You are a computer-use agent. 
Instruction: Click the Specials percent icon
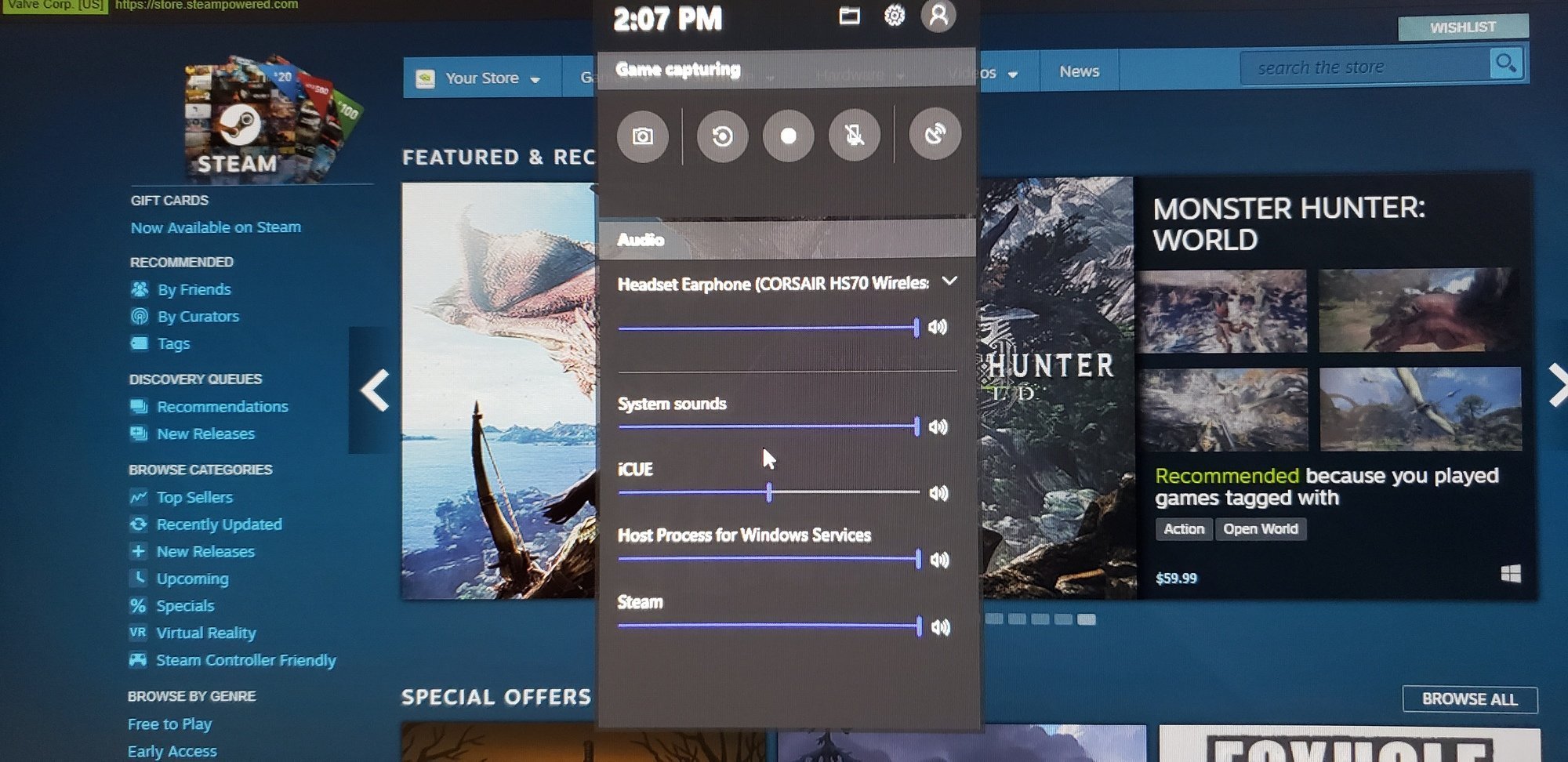pyautogui.click(x=138, y=605)
